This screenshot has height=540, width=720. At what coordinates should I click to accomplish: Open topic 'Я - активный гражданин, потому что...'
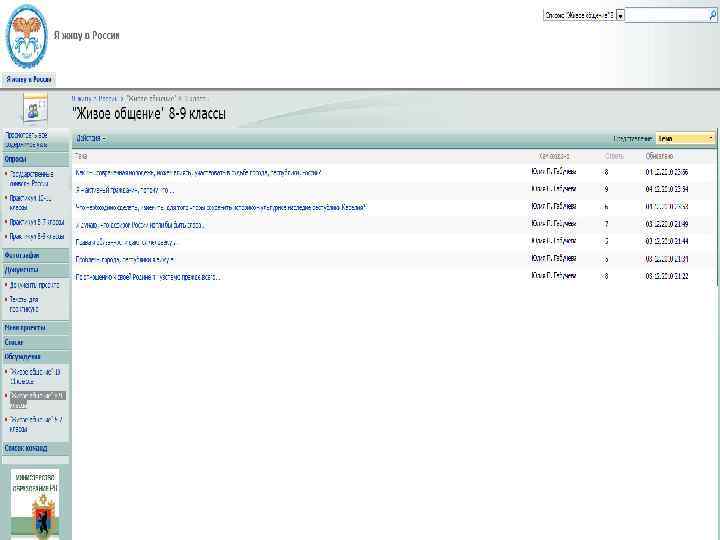[125, 190]
